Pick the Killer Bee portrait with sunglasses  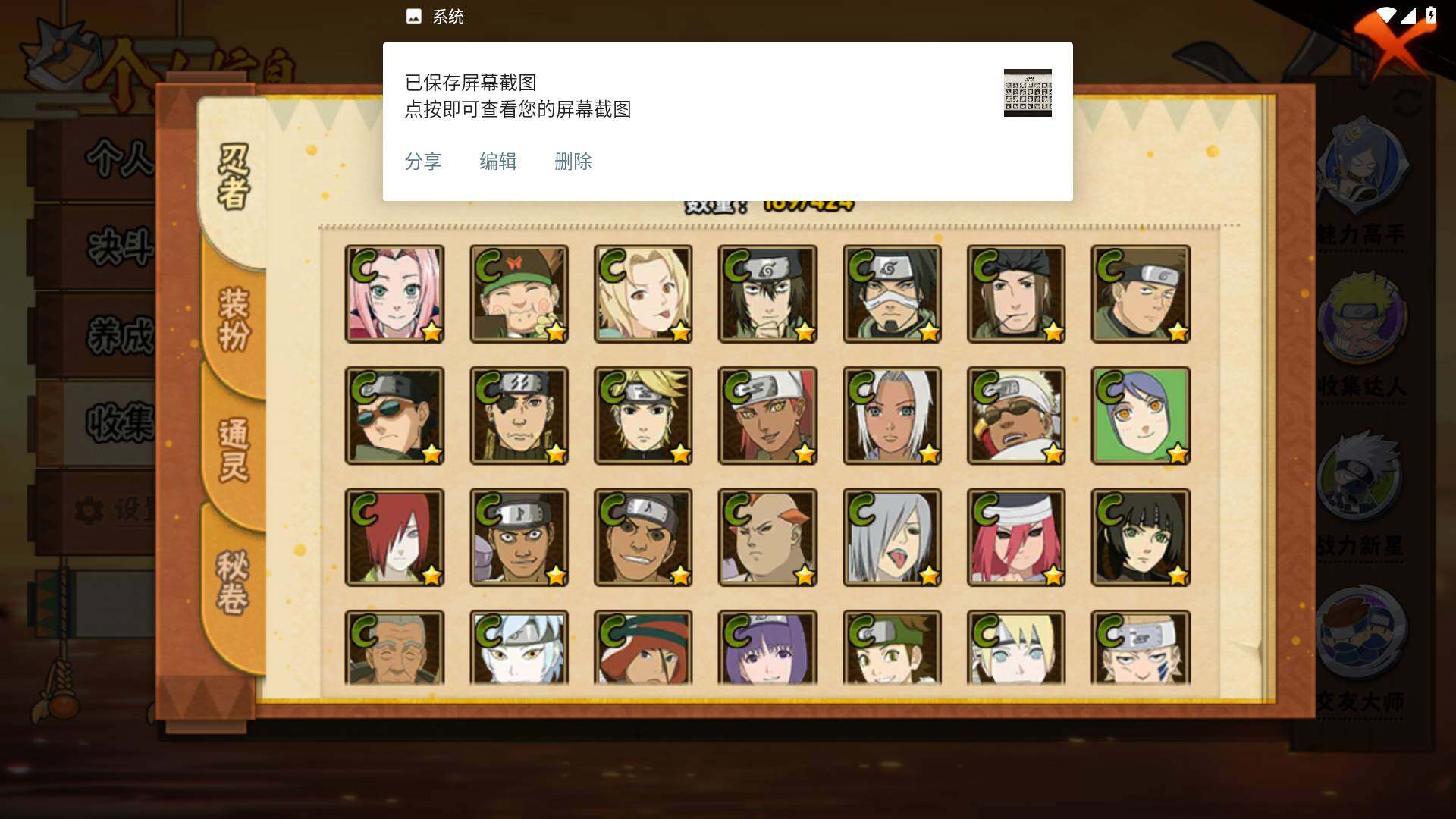click(x=1016, y=416)
